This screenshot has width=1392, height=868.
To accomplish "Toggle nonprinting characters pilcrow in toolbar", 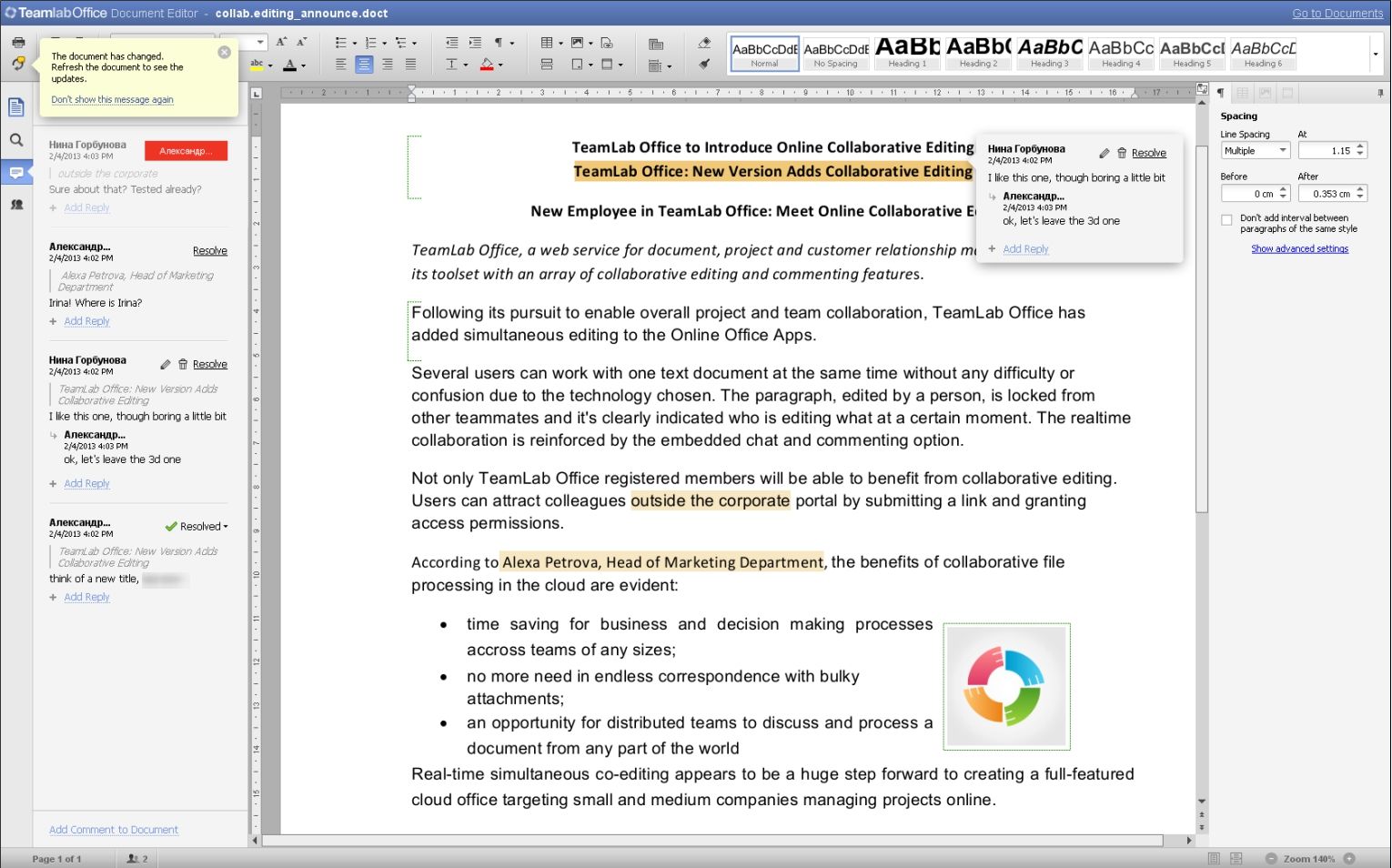I will (x=499, y=43).
